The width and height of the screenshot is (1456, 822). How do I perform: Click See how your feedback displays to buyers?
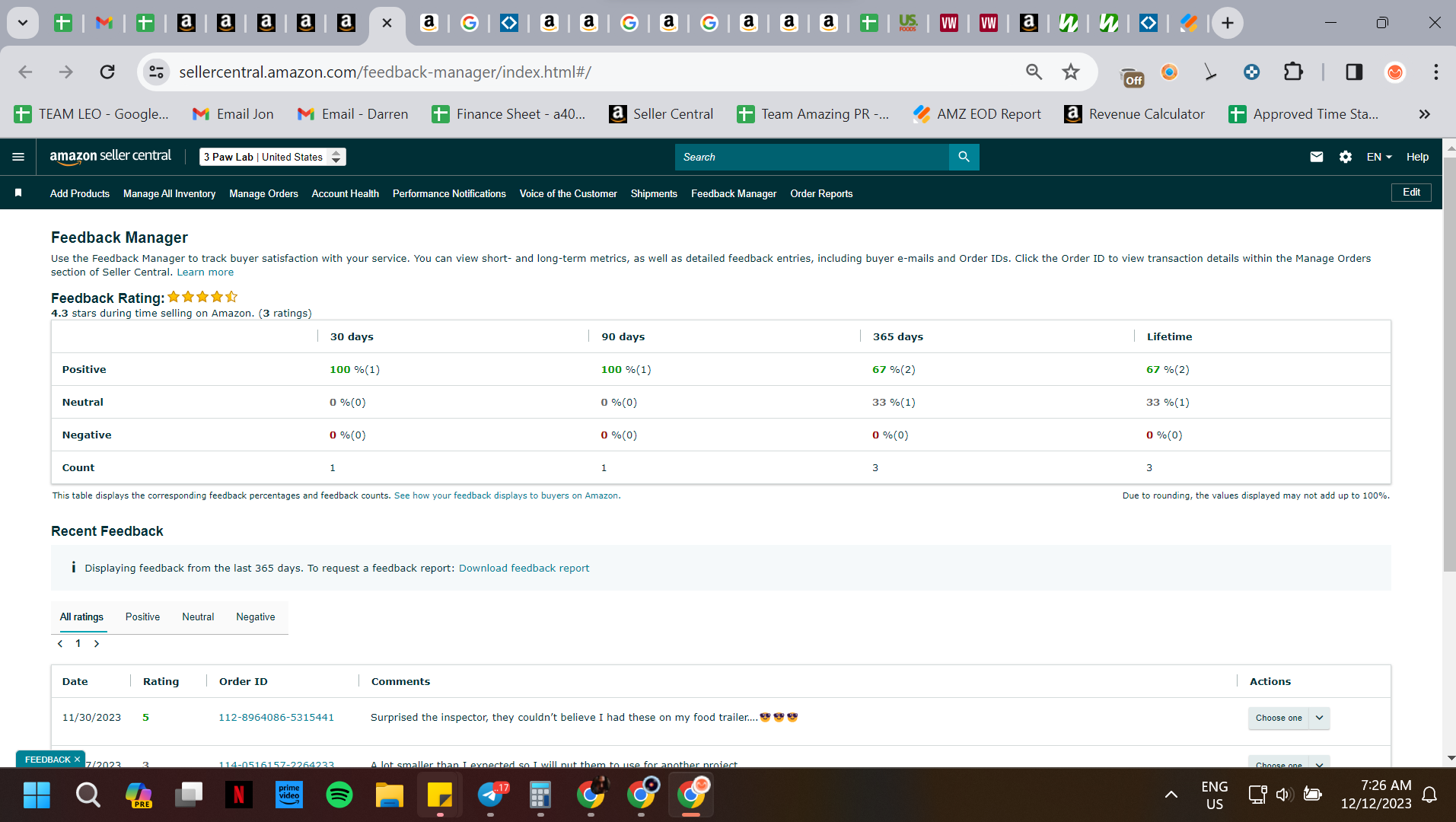(506, 495)
